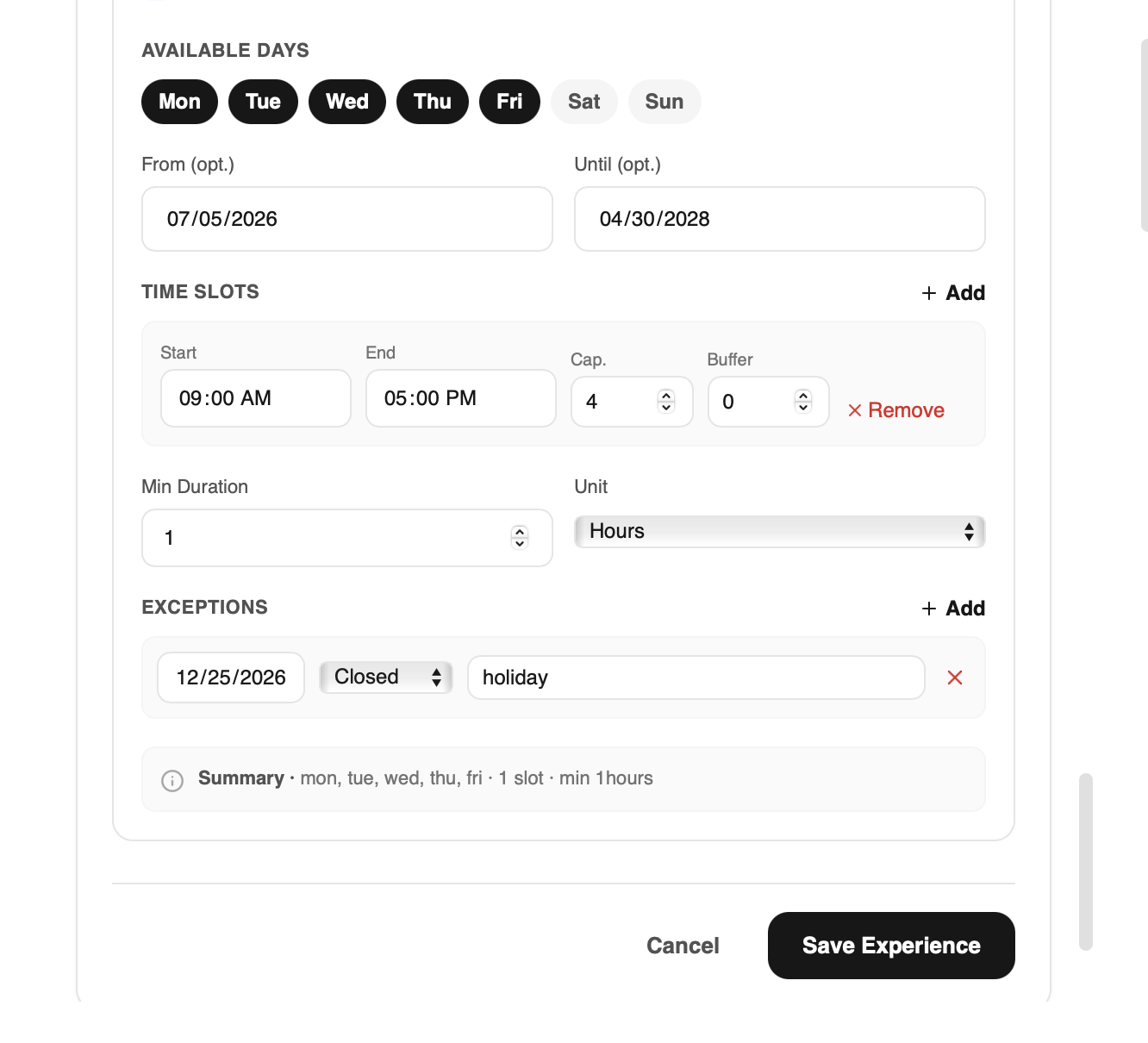Image resolution: width=1148 pixels, height=1043 pixels.
Task: Enable Sun availability day
Action: (x=664, y=102)
